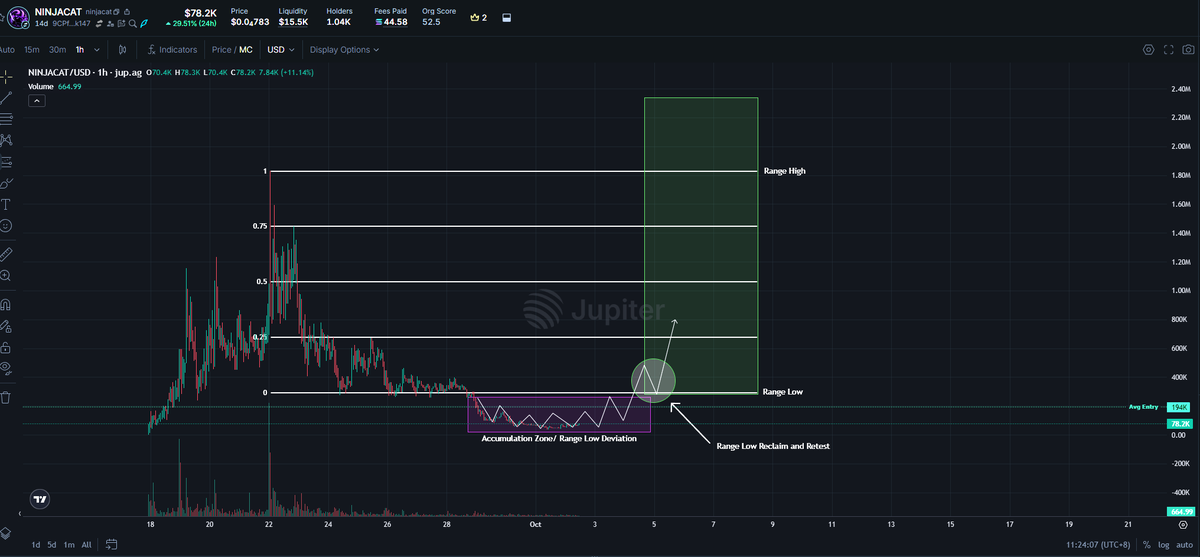Open the forecasting and position tools
This screenshot has height=557, width=1200.
coord(6,161)
